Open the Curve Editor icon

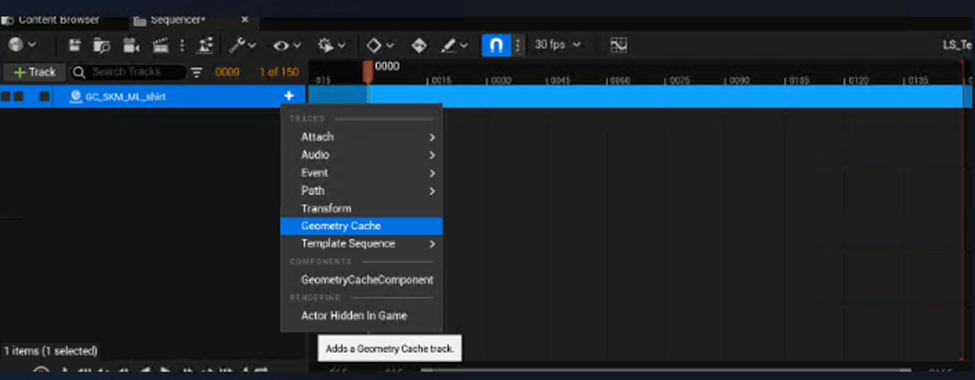pos(619,45)
